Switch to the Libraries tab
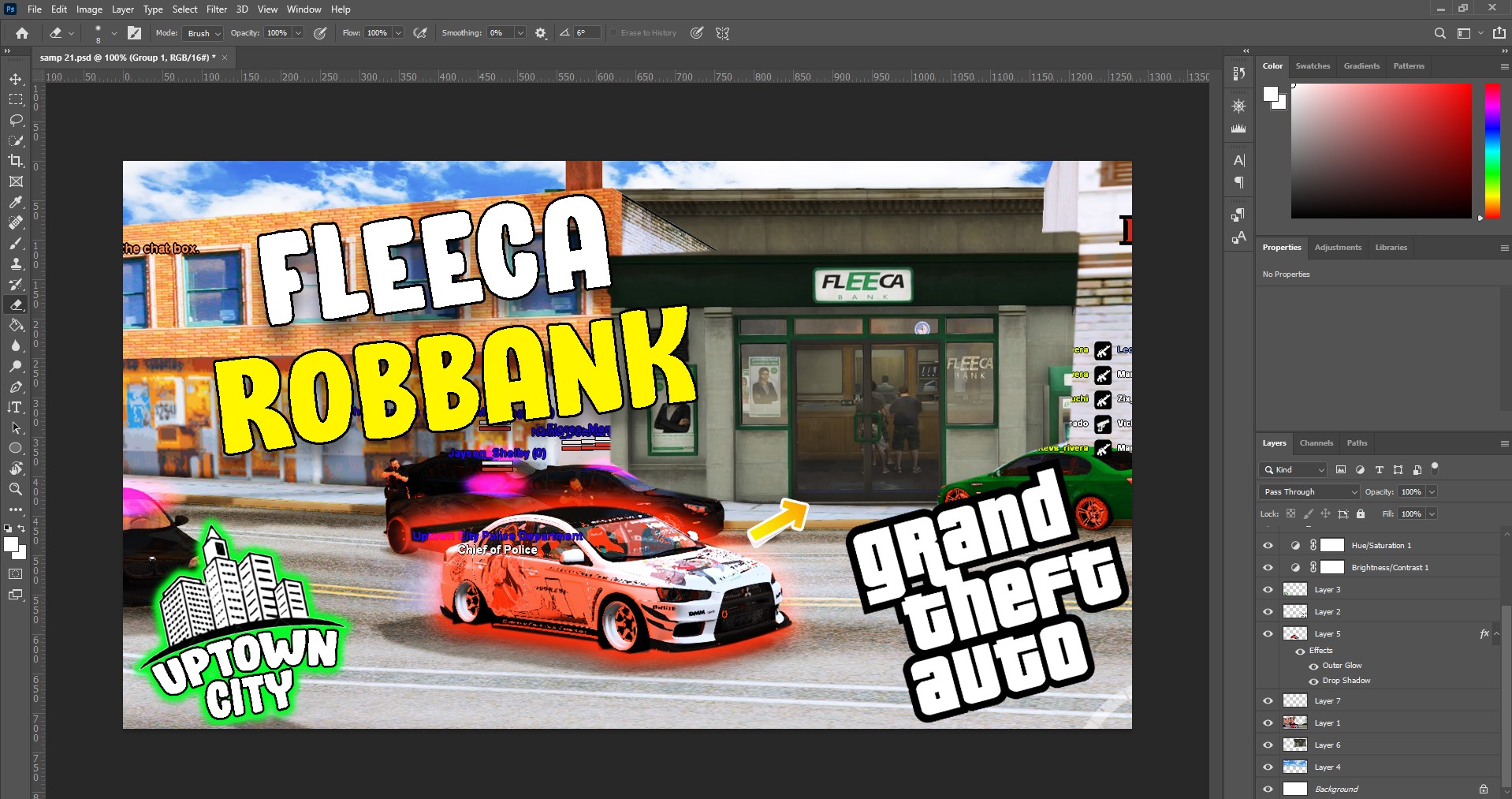Screen dimensions: 1512x799 [x=1391, y=248]
